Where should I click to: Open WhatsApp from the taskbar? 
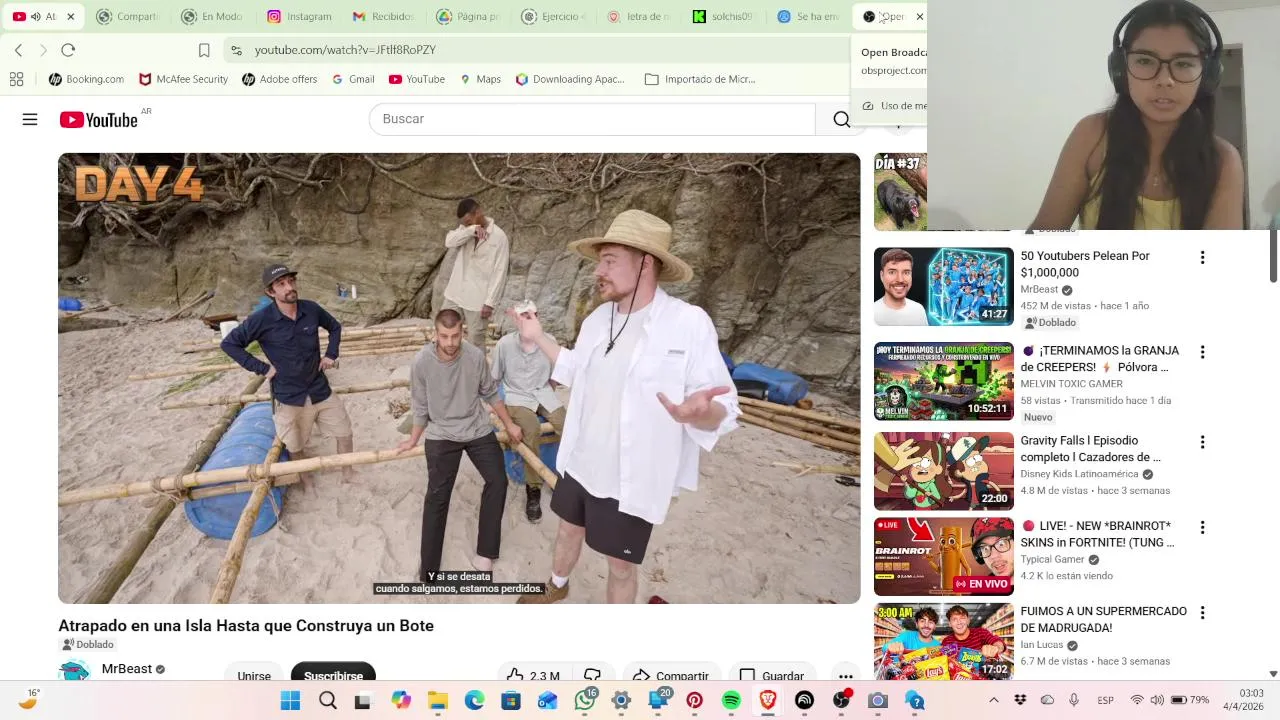click(585, 701)
